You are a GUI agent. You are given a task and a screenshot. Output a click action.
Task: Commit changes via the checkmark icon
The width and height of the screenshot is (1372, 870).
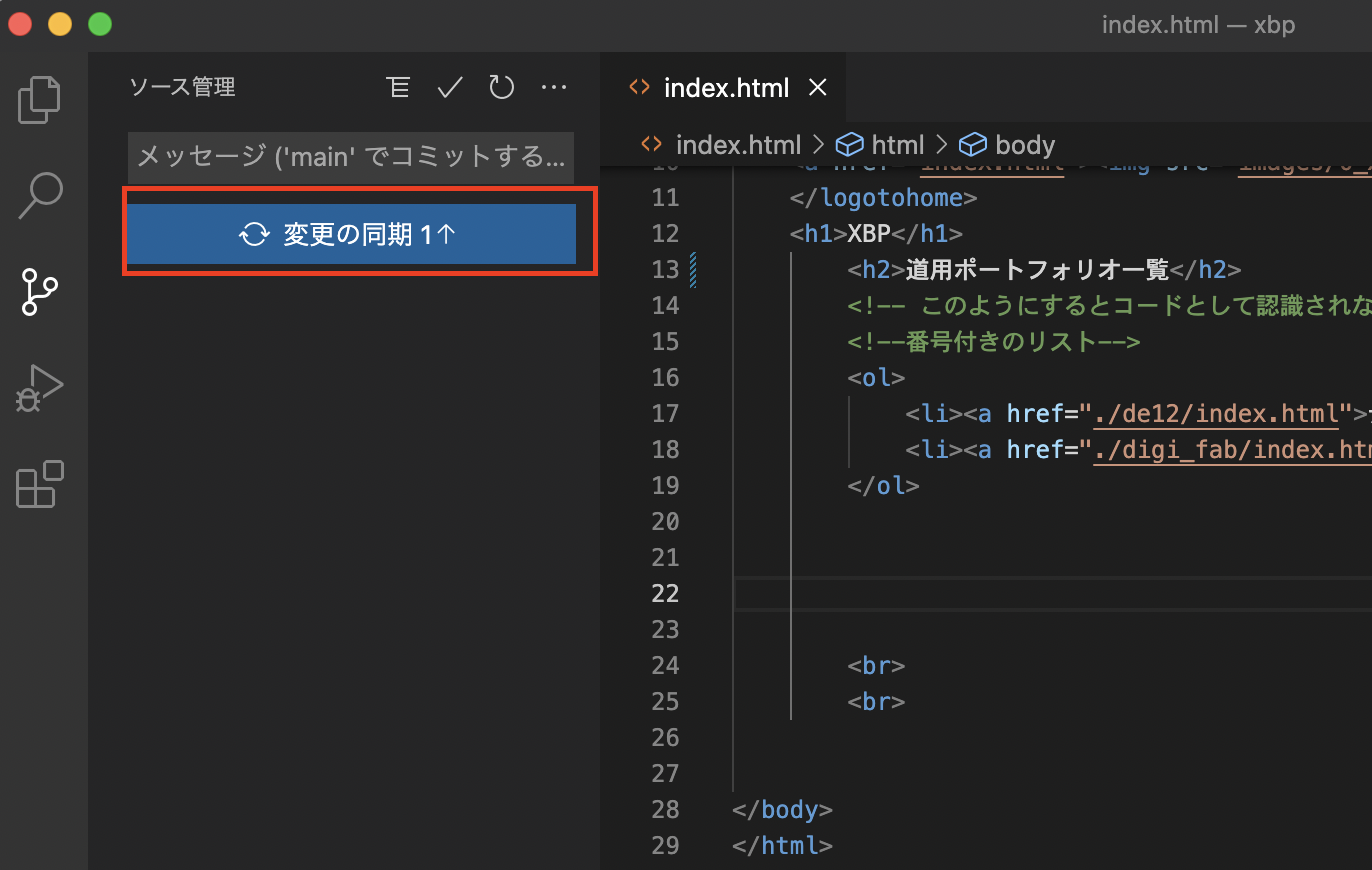coord(449,87)
